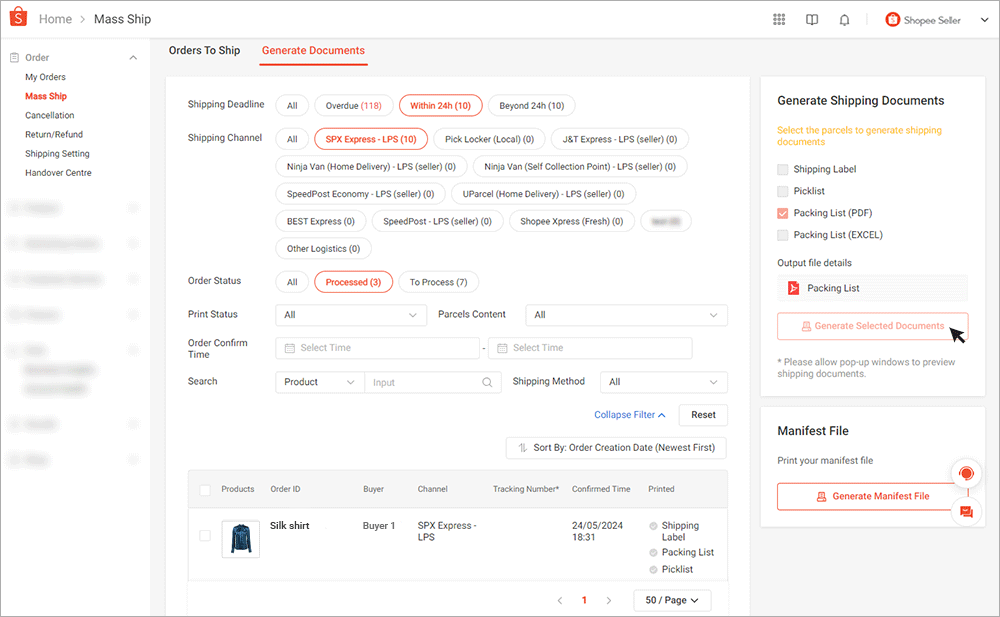The image size is (1000, 617).
Task: Collapse the Order sidebar section
Action: [133, 57]
